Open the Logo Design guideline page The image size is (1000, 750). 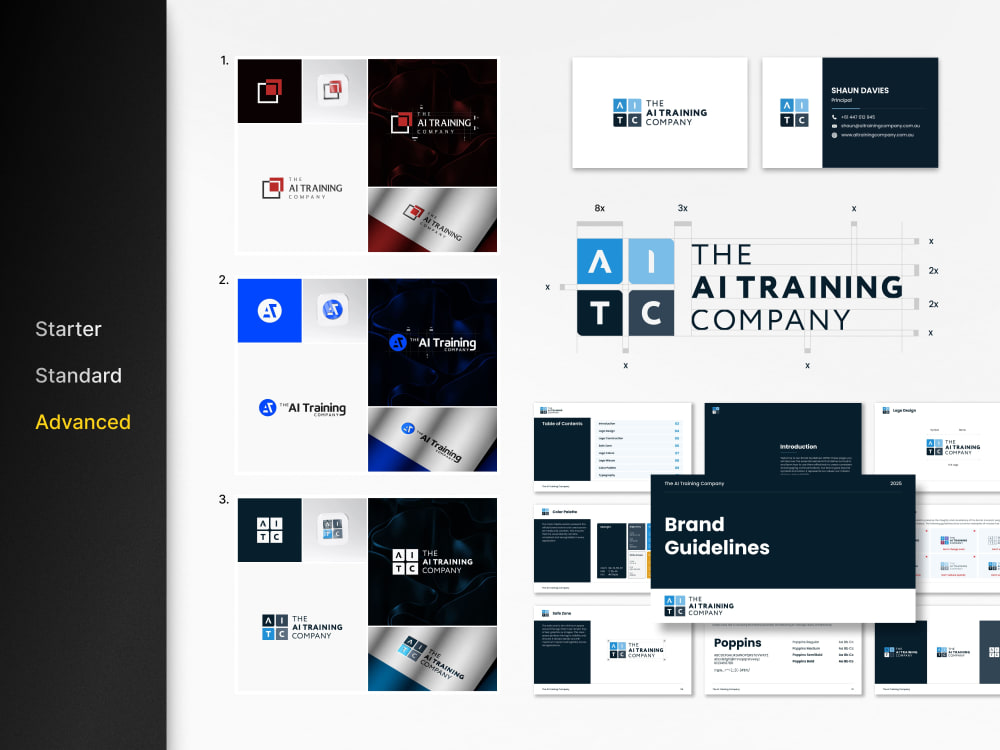937,448
